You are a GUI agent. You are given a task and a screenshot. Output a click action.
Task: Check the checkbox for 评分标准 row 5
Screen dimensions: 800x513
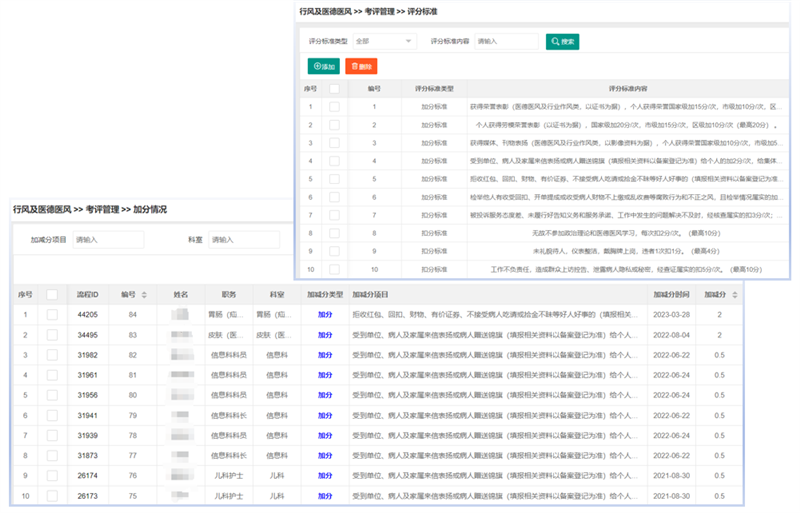click(x=334, y=179)
